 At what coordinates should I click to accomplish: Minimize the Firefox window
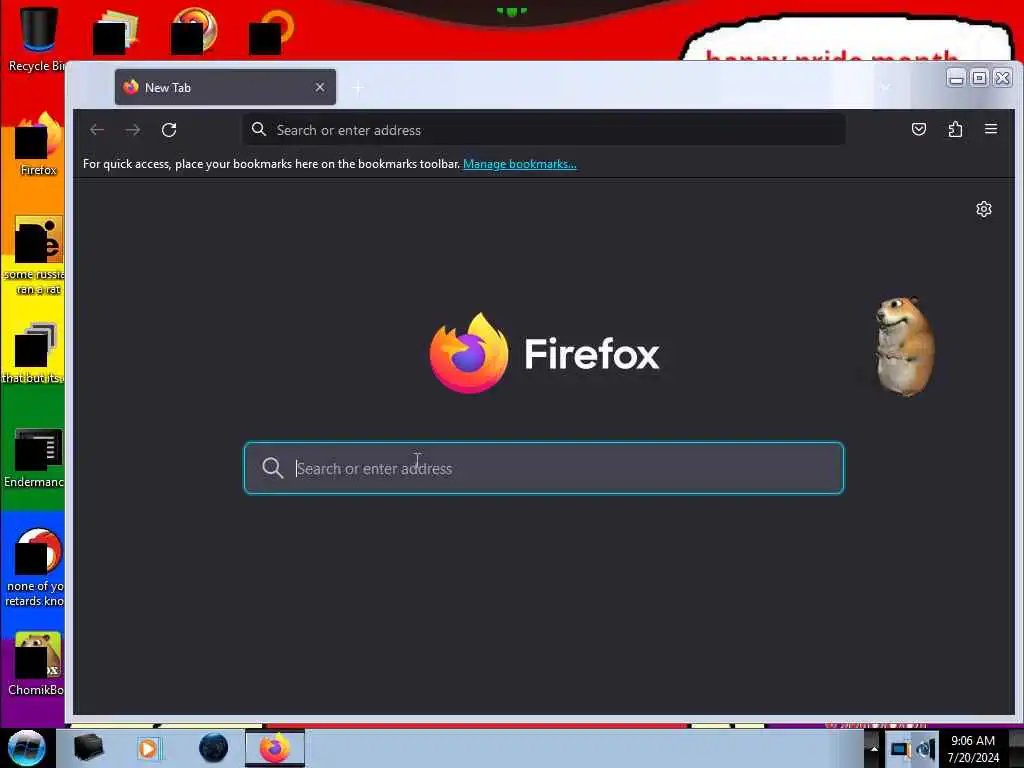[956, 78]
